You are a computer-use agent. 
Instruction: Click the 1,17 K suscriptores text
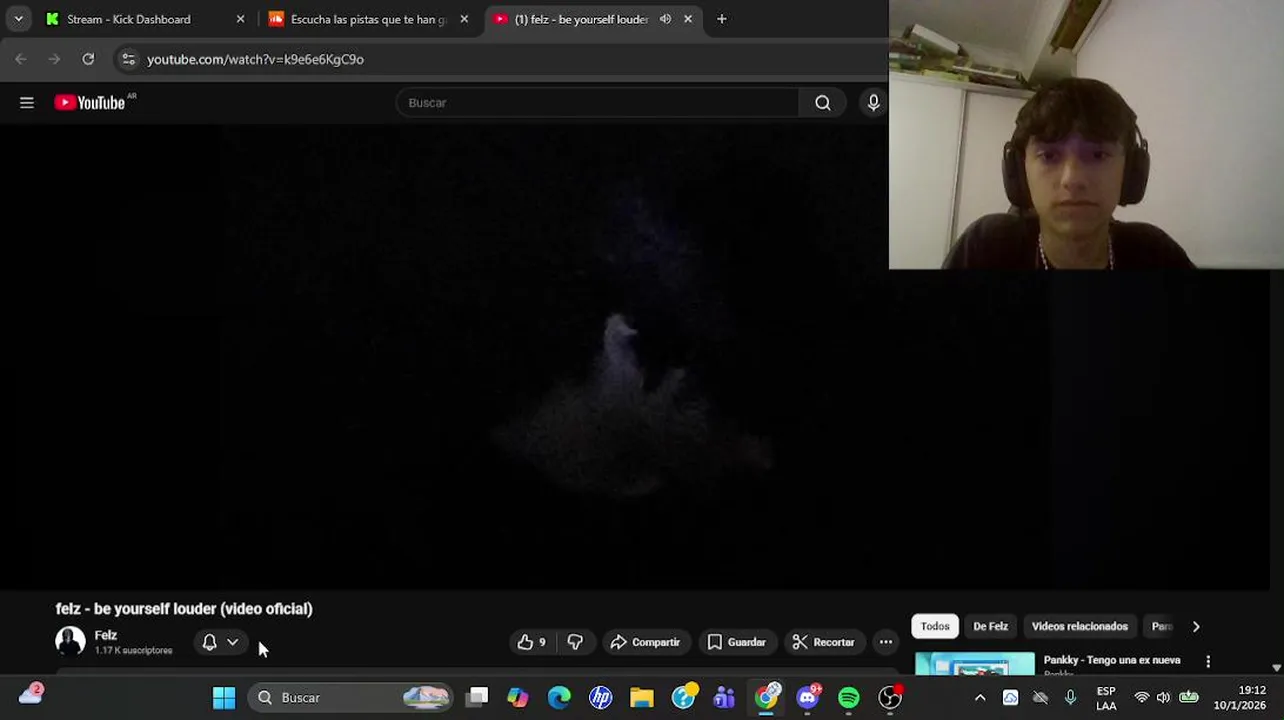pyautogui.click(x=133, y=650)
